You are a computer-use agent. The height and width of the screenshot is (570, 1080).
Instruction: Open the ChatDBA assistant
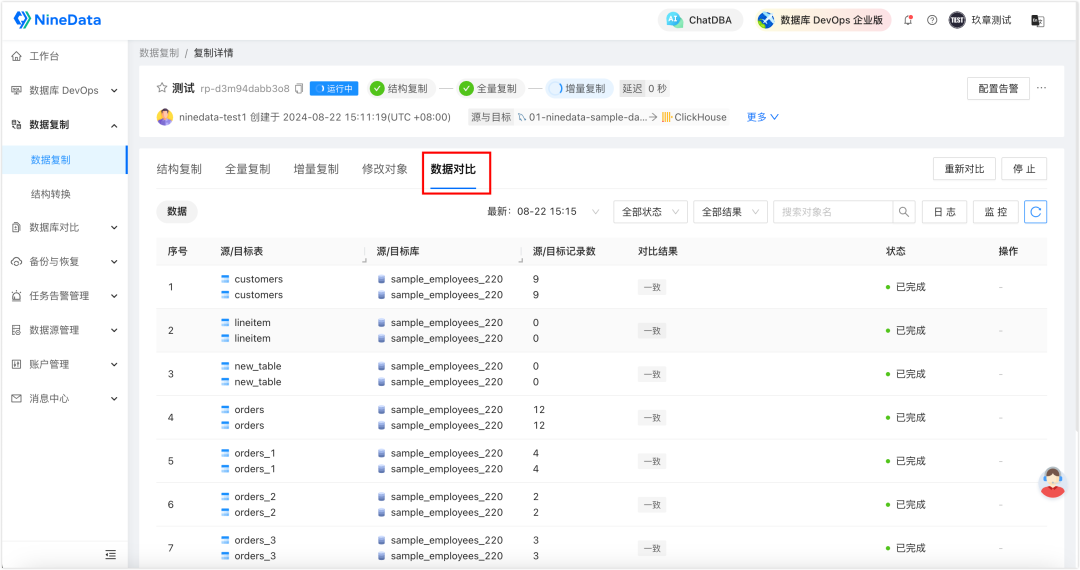pos(700,20)
